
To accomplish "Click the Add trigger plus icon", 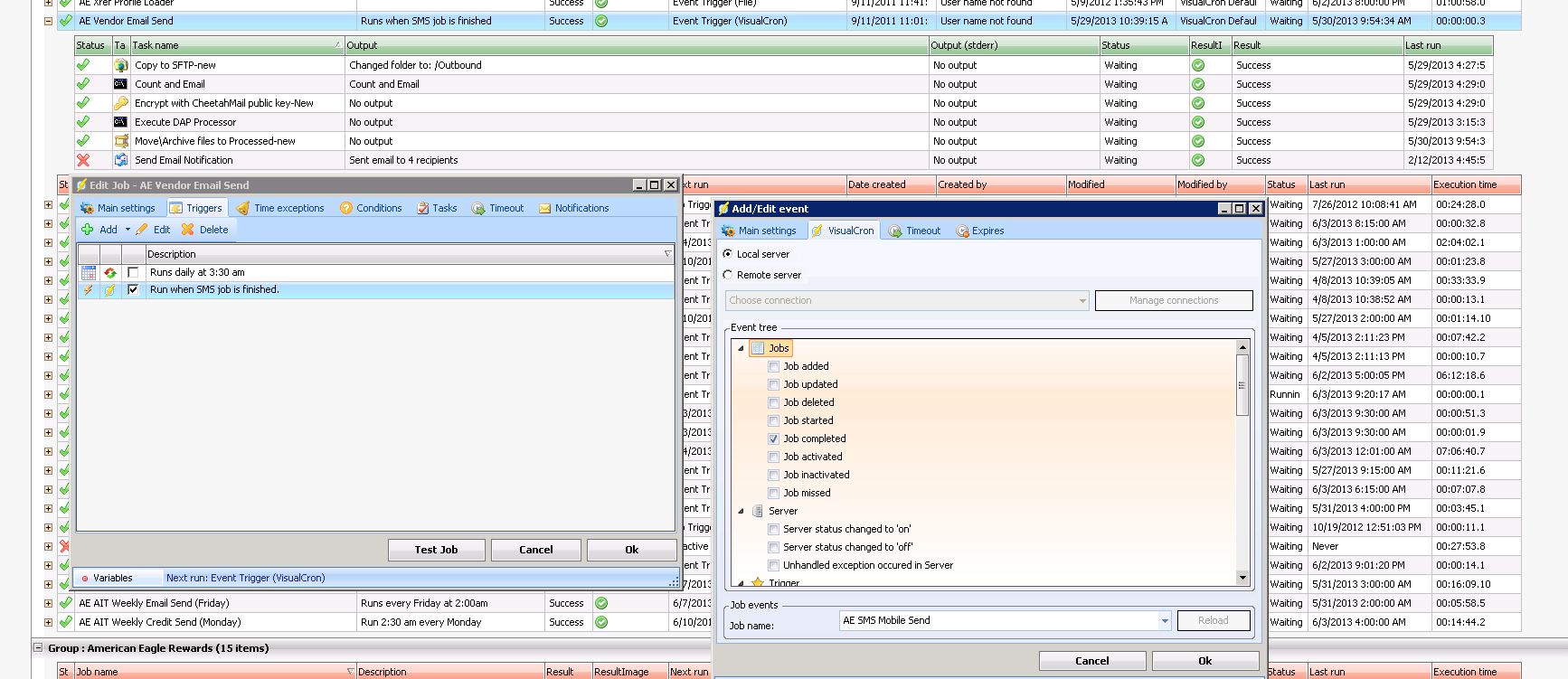I will pos(88,230).
